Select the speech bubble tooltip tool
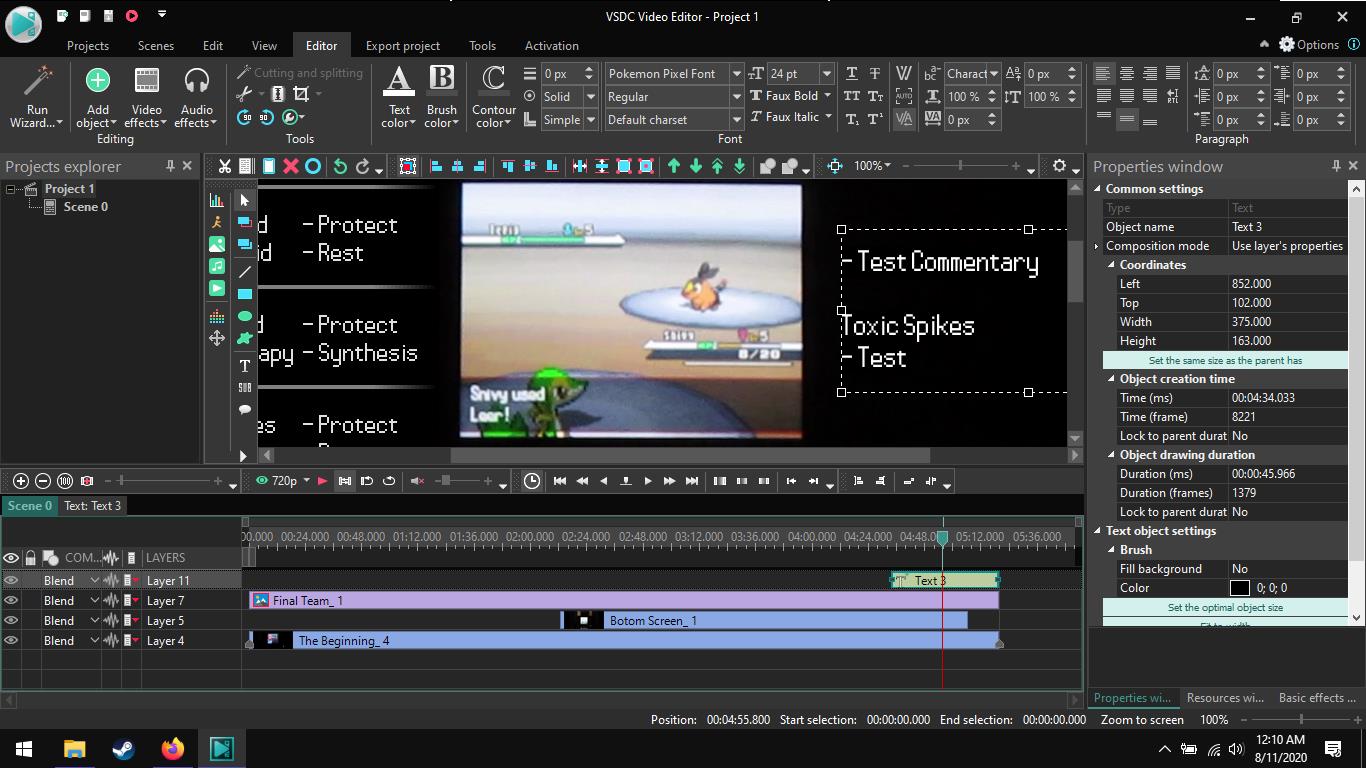The height and width of the screenshot is (768, 1366). pyautogui.click(x=245, y=410)
